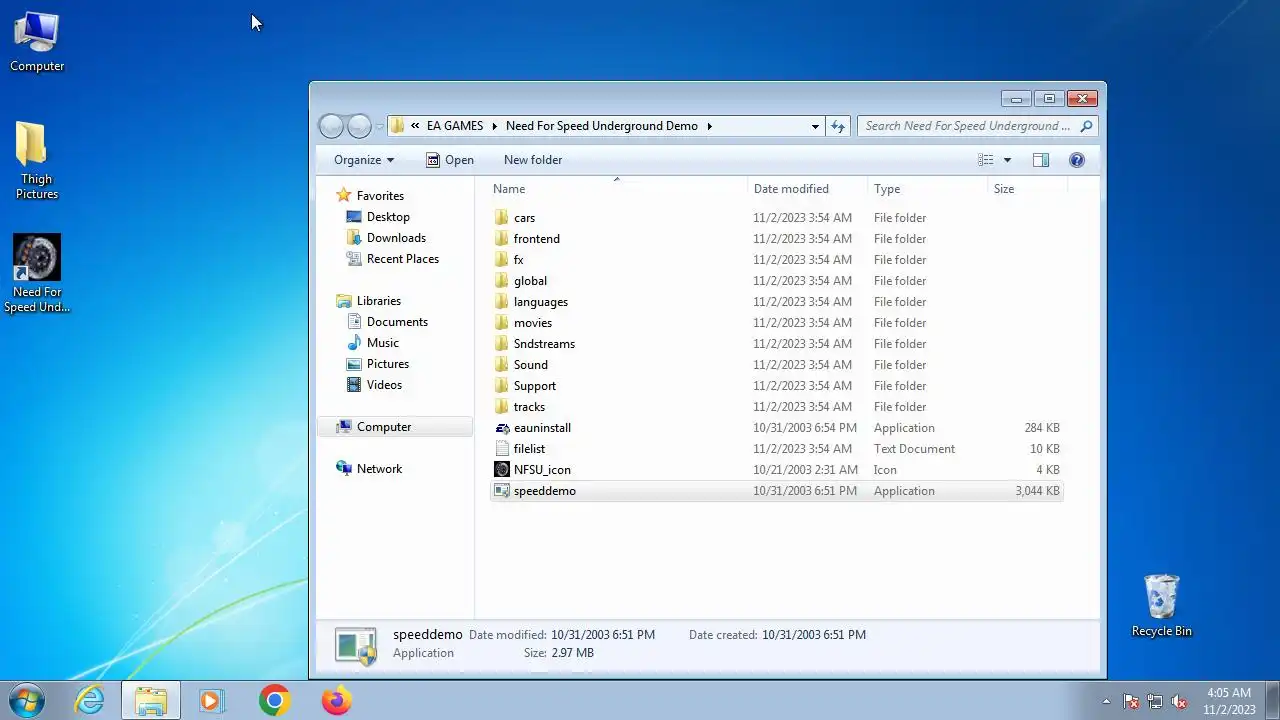Click the Explorer Back navigation arrow
Screen dimensions: 1280x720
click(x=331, y=126)
